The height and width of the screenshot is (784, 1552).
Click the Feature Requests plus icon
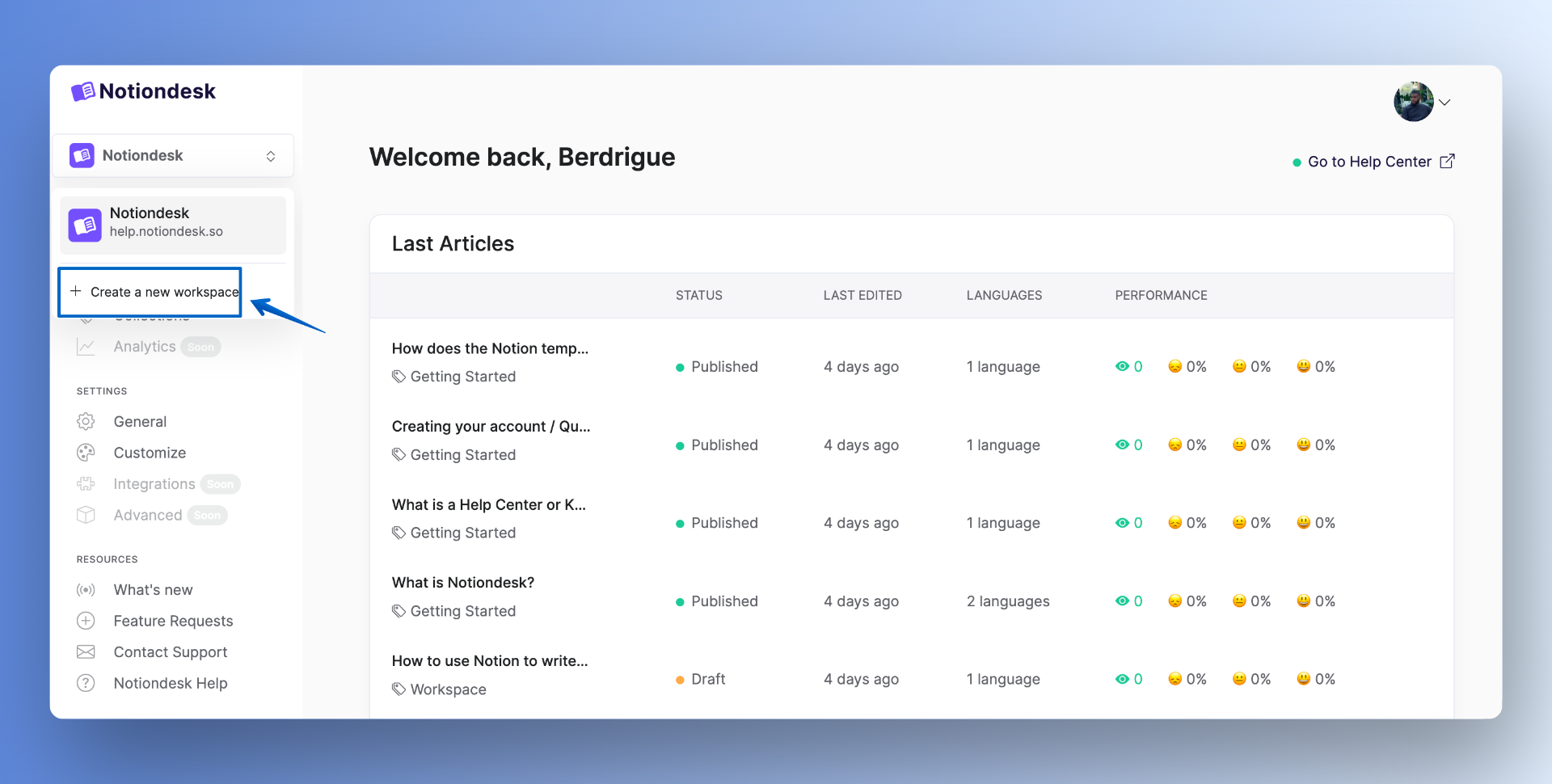click(86, 621)
